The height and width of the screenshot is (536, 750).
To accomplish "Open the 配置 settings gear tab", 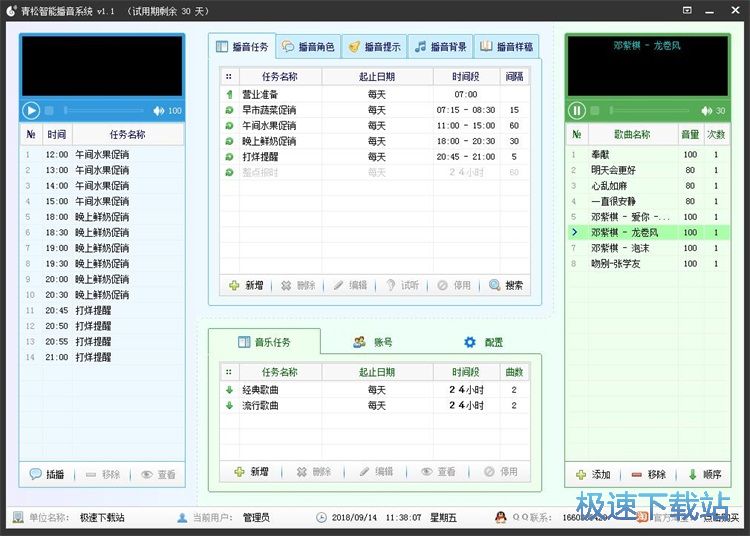I will 483,342.
